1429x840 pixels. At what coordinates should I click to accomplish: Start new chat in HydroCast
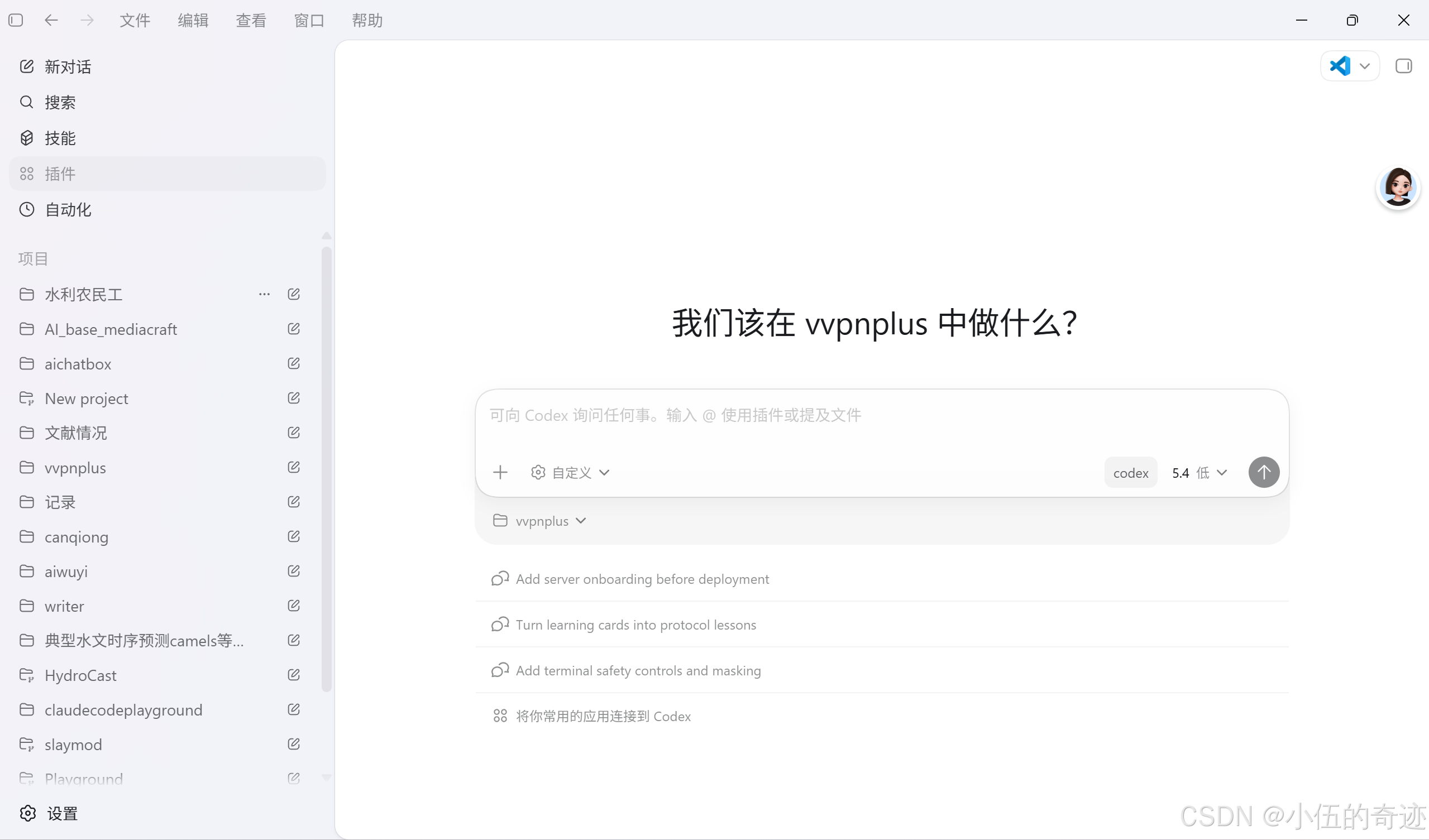click(294, 674)
